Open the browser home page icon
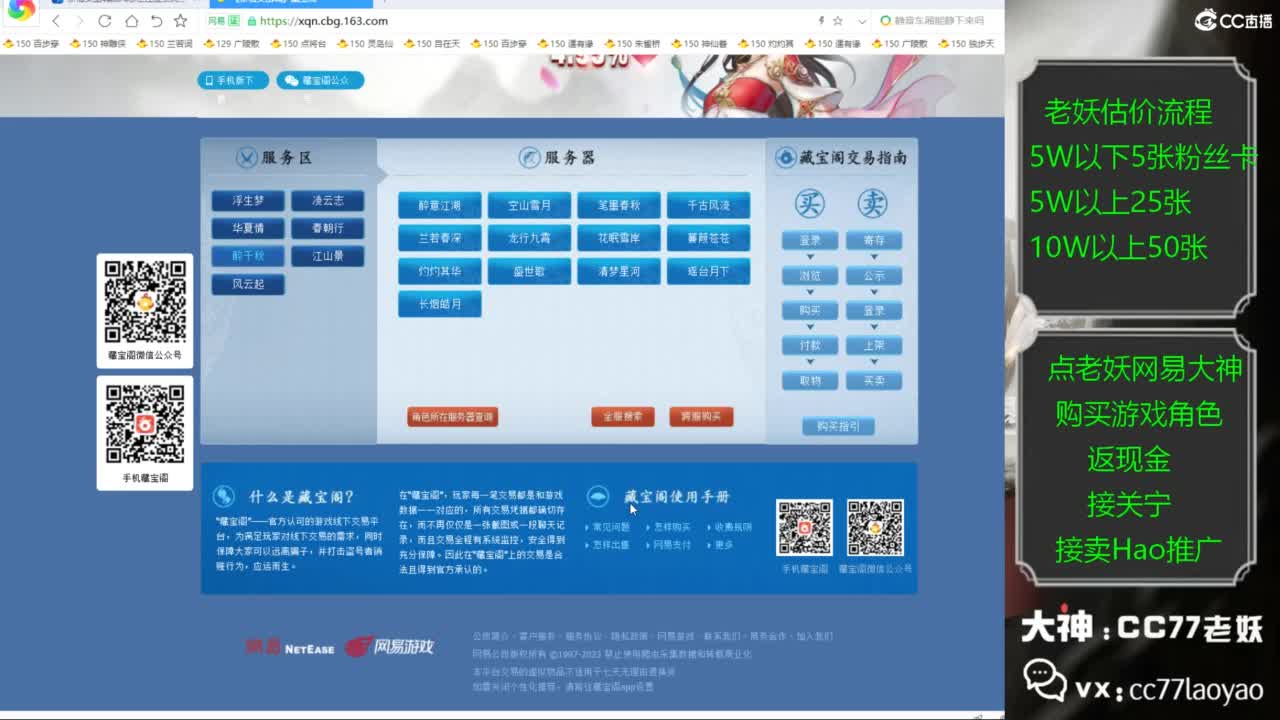Viewport: 1280px width, 720px height. click(x=131, y=21)
